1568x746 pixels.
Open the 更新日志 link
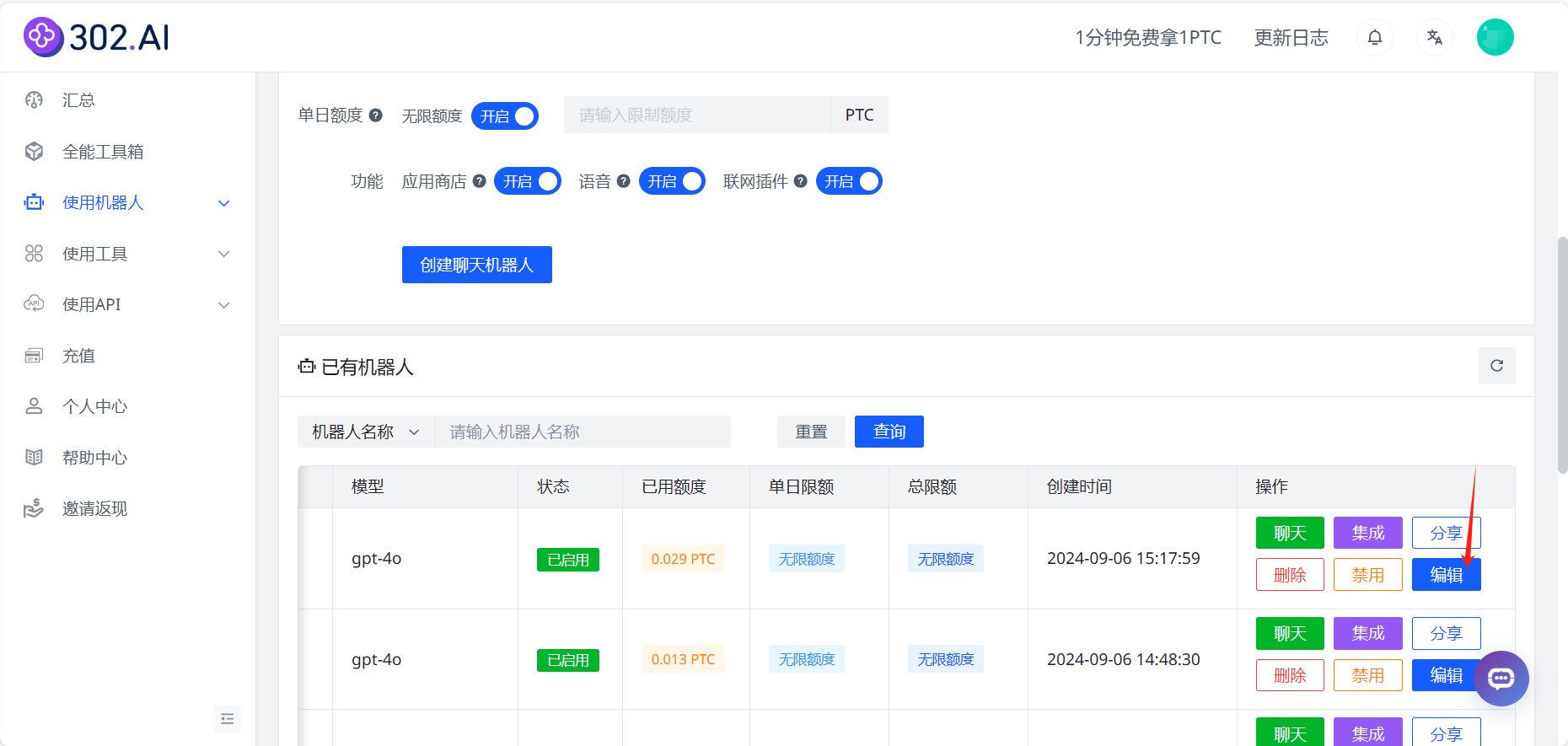[1291, 37]
